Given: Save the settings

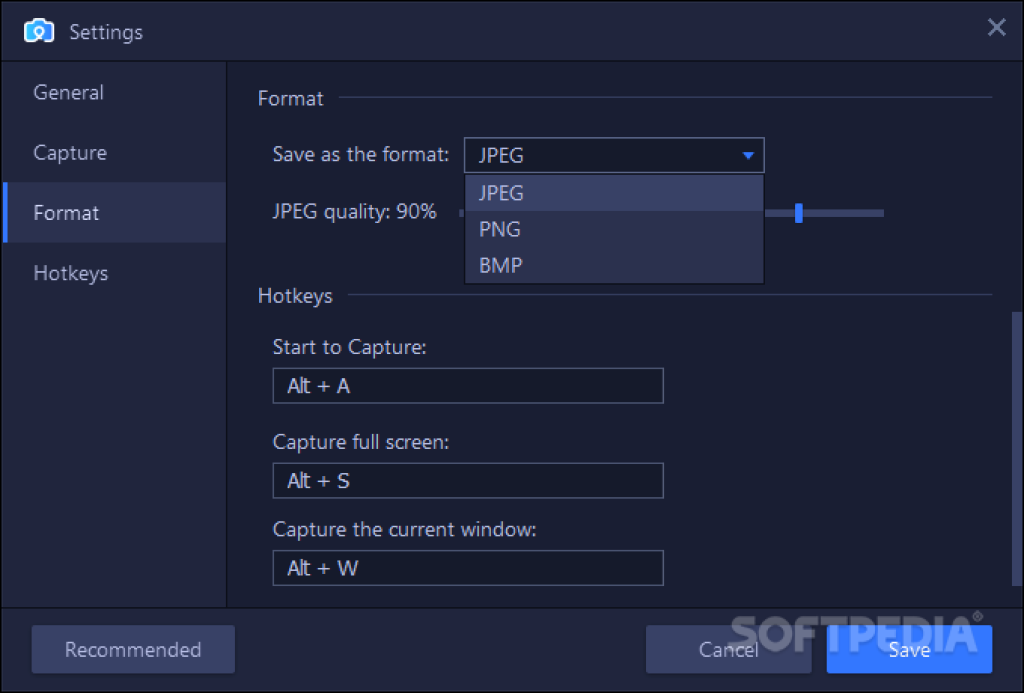Looking at the screenshot, I should [909, 649].
